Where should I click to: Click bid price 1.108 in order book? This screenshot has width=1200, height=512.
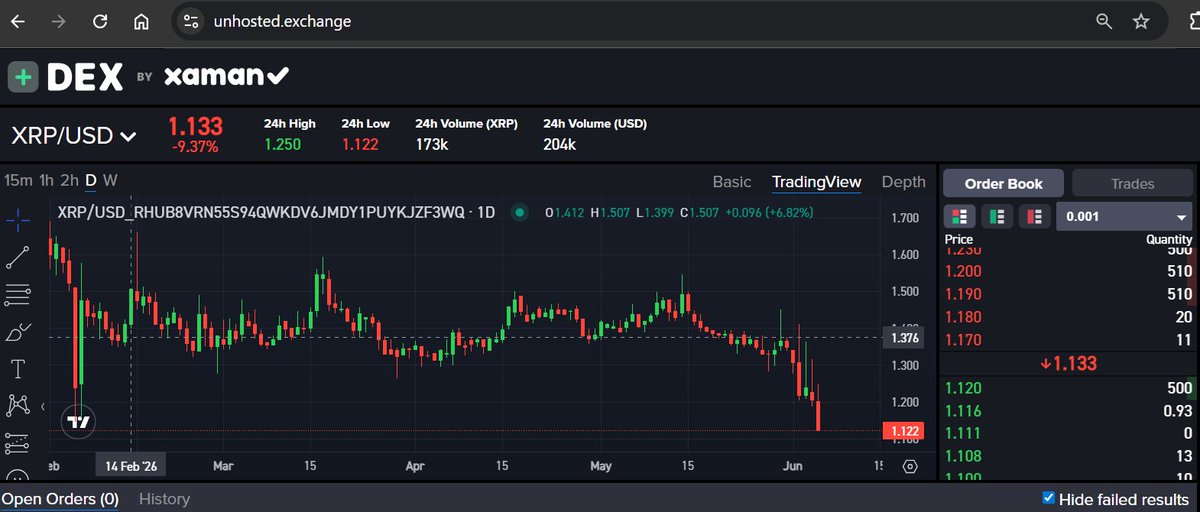coord(964,456)
